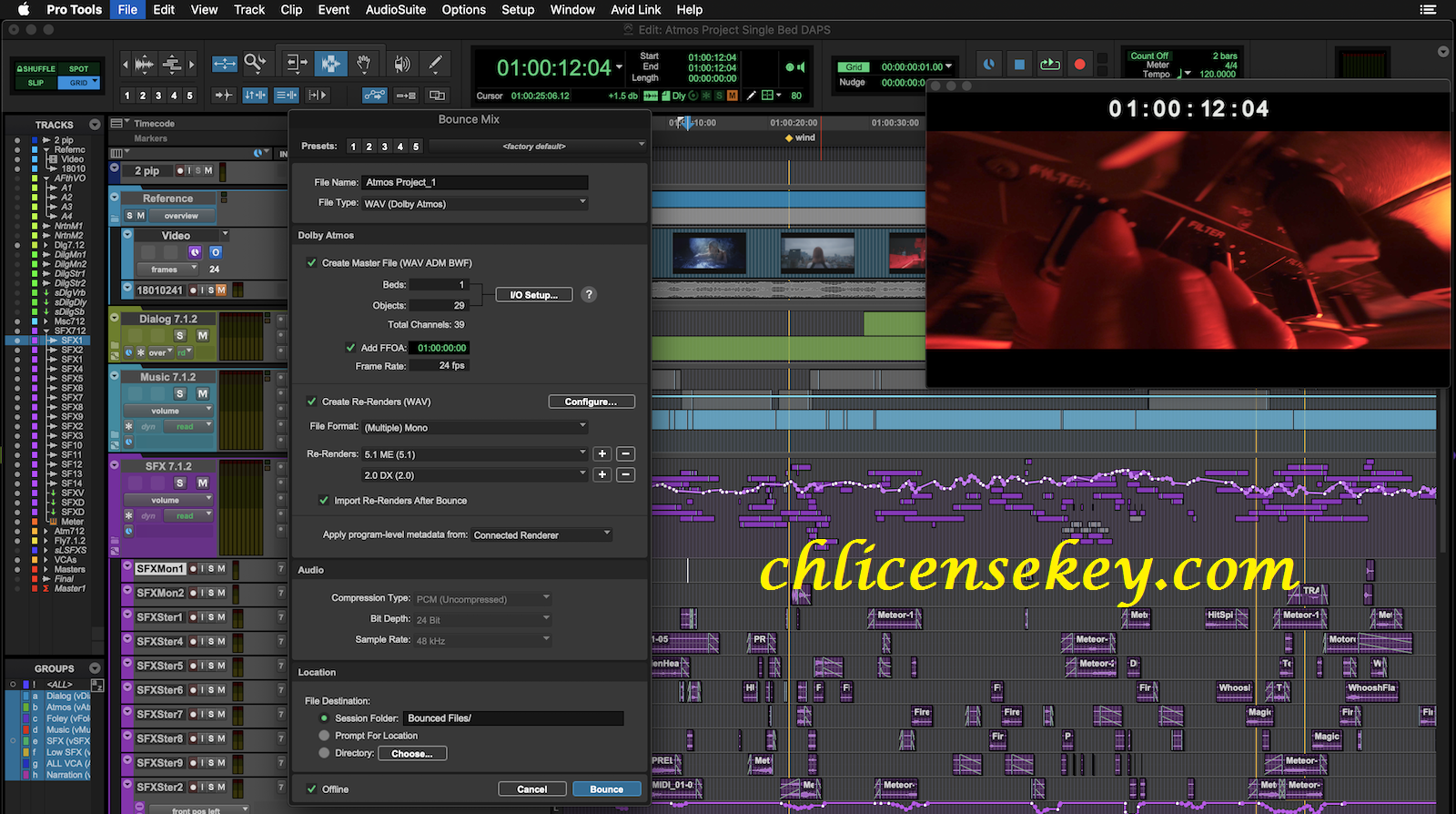The image size is (1456, 814).
Task: Click the horizontal zoom toggle icon
Action: click(x=224, y=64)
